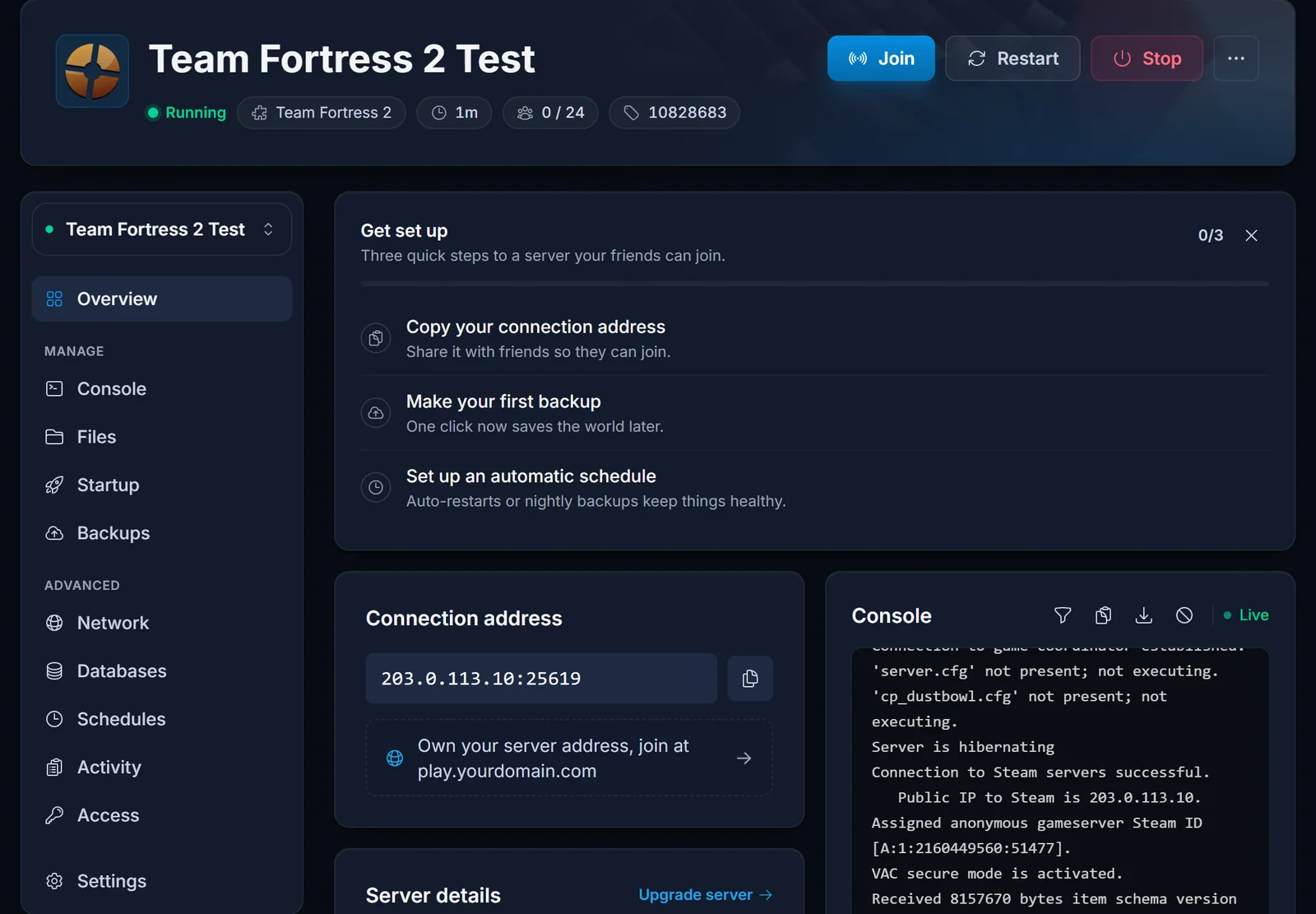
Task: Open the Copy your connection address step
Action: [814, 338]
